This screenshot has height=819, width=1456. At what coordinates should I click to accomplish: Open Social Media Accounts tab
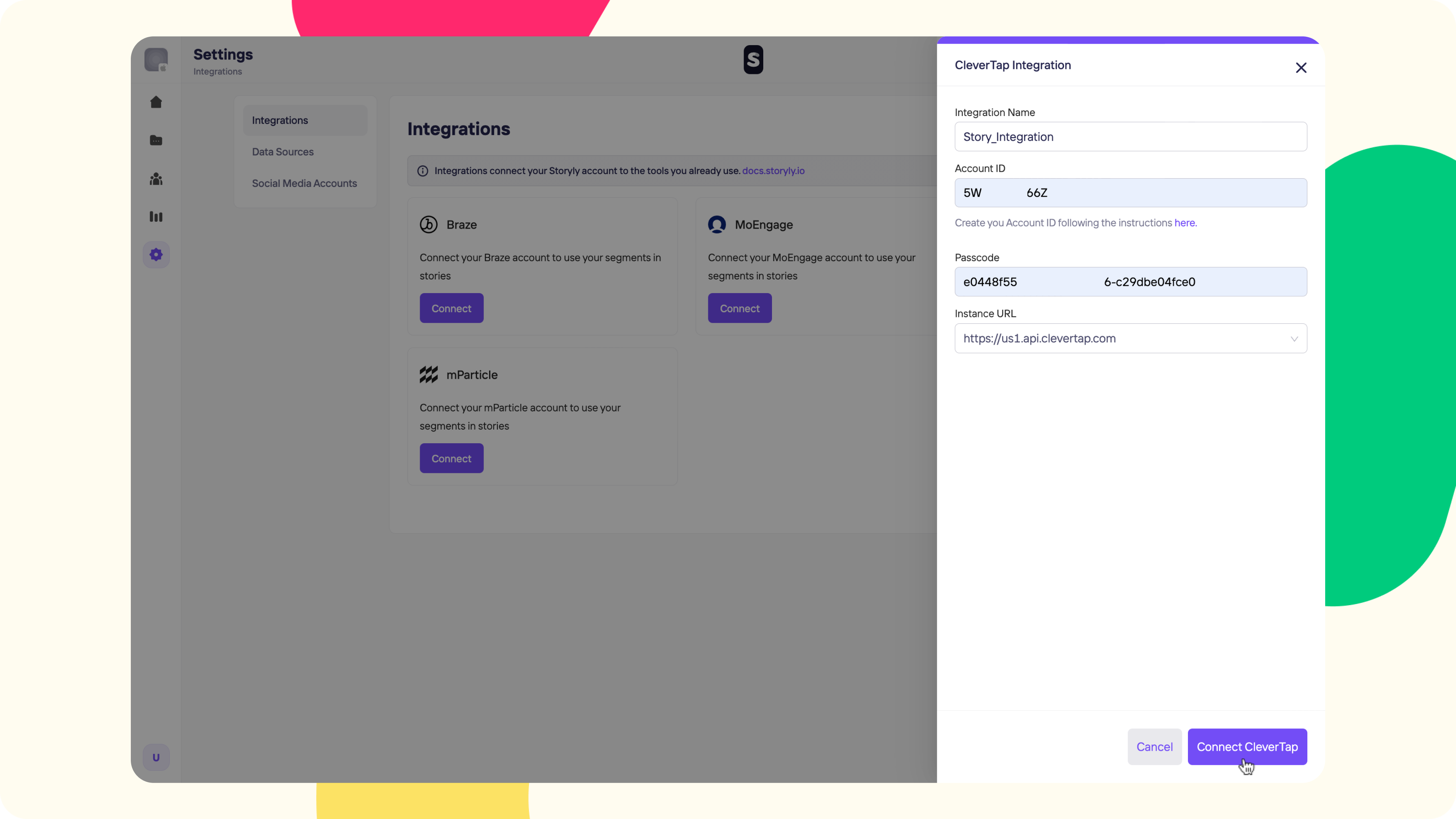pyautogui.click(x=304, y=184)
